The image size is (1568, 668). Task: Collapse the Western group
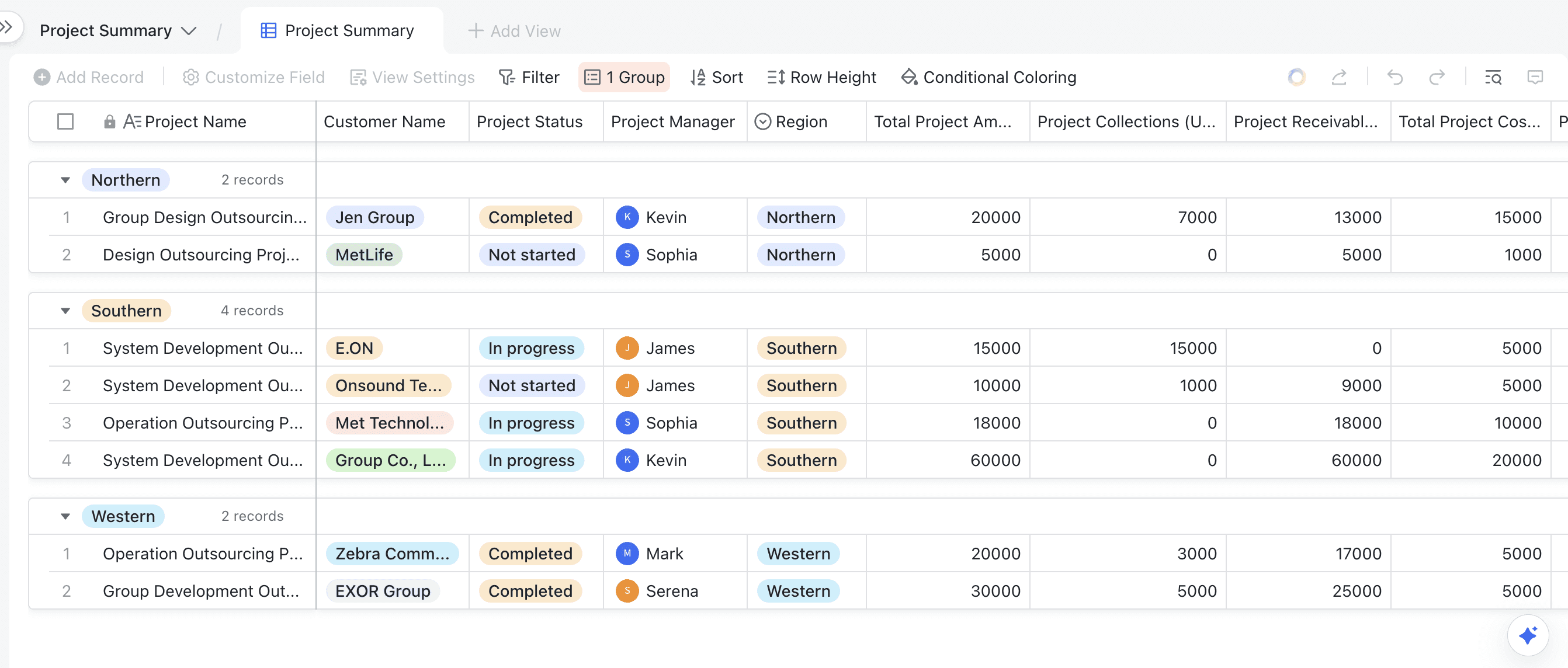click(65, 517)
